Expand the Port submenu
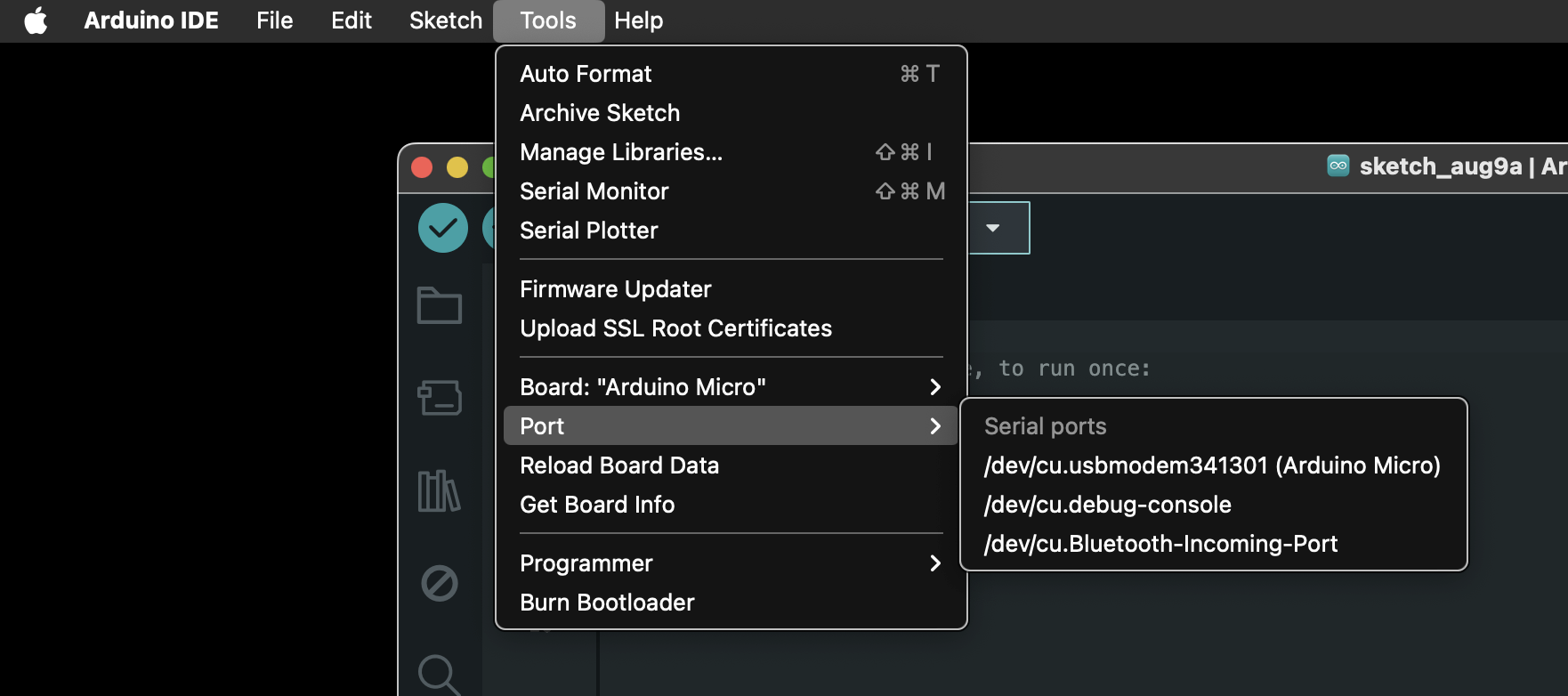 731,426
